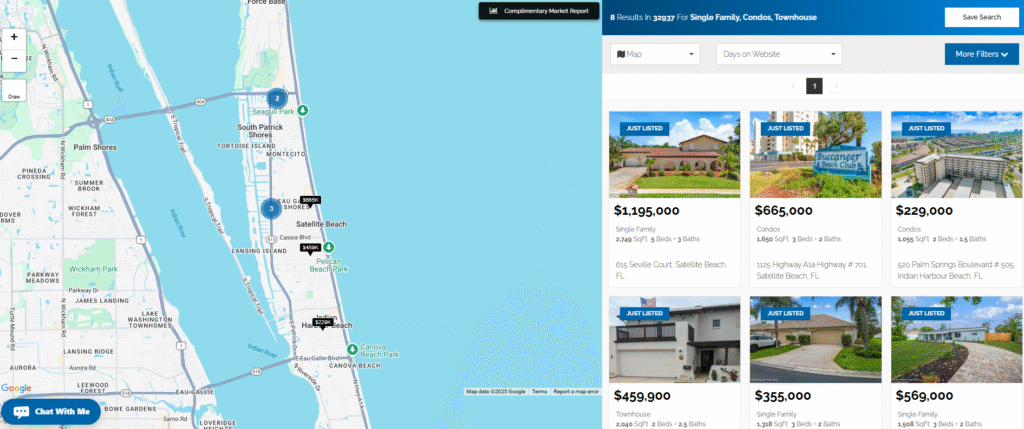This screenshot has height=429, width=1024.
Task: Click Terms link on map footer
Action: click(x=539, y=392)
